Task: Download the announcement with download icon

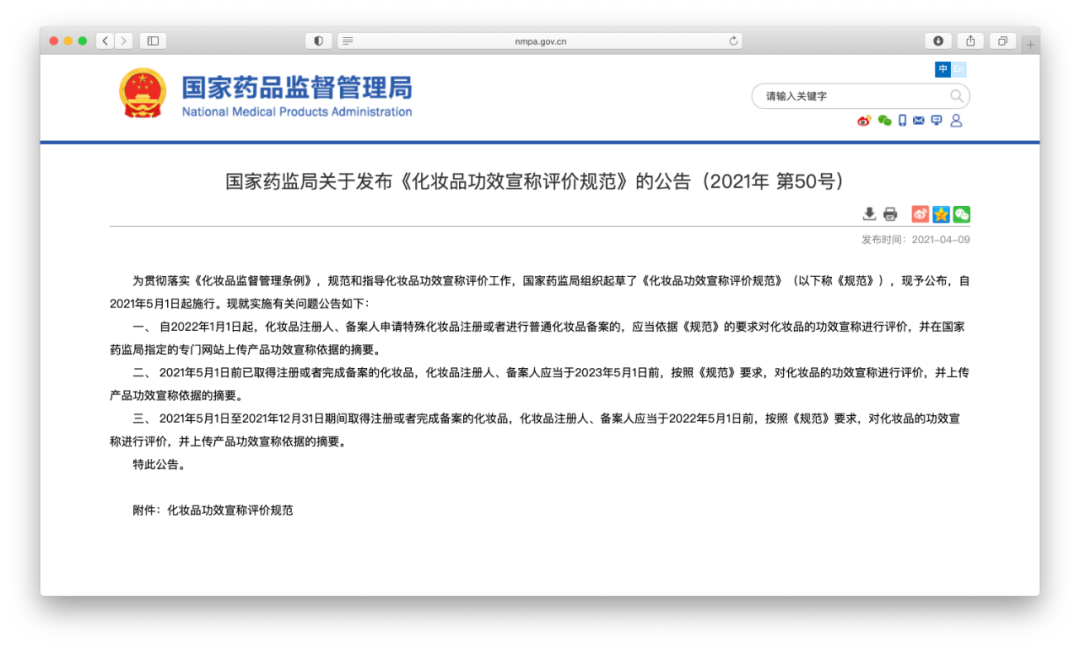Action: [869, 214]
